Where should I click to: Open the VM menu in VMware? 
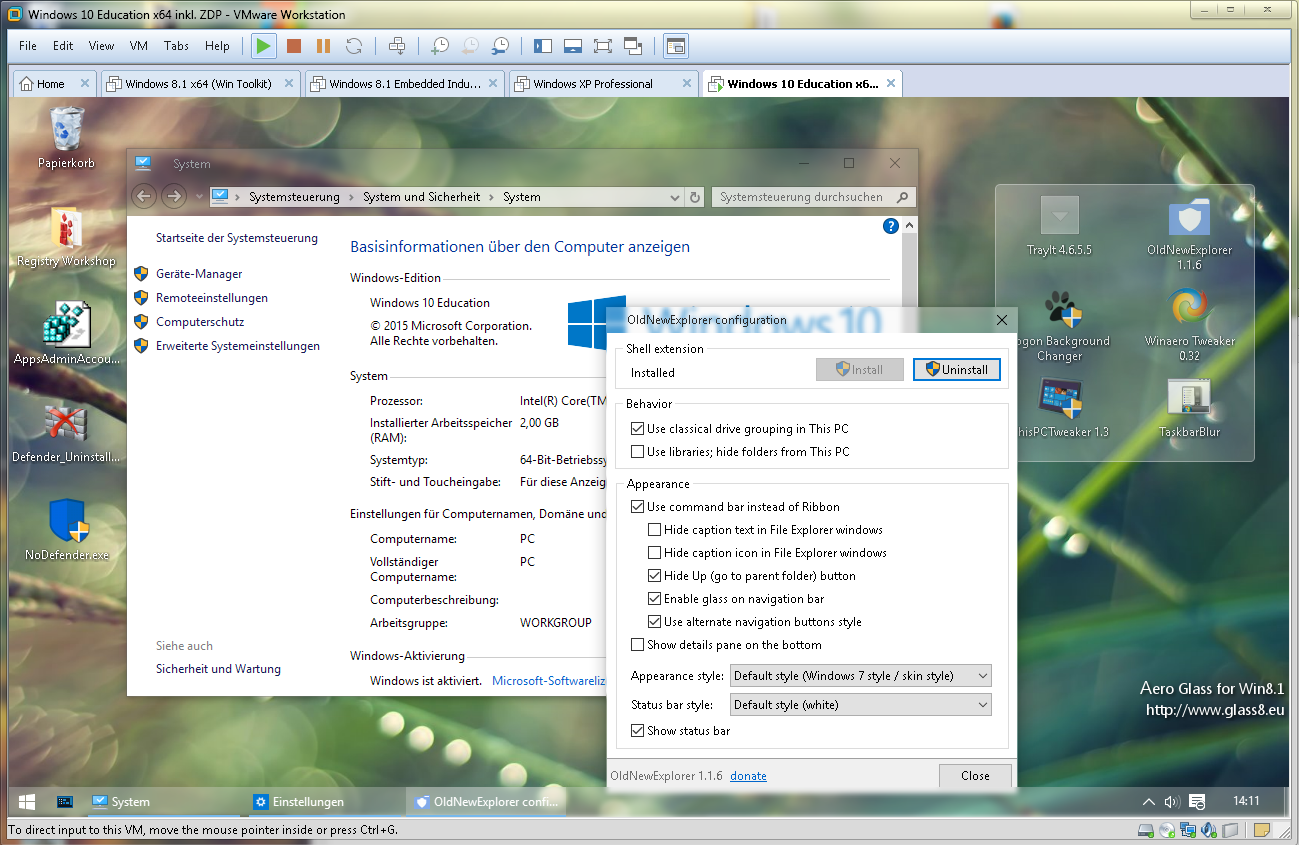point(139,46)
